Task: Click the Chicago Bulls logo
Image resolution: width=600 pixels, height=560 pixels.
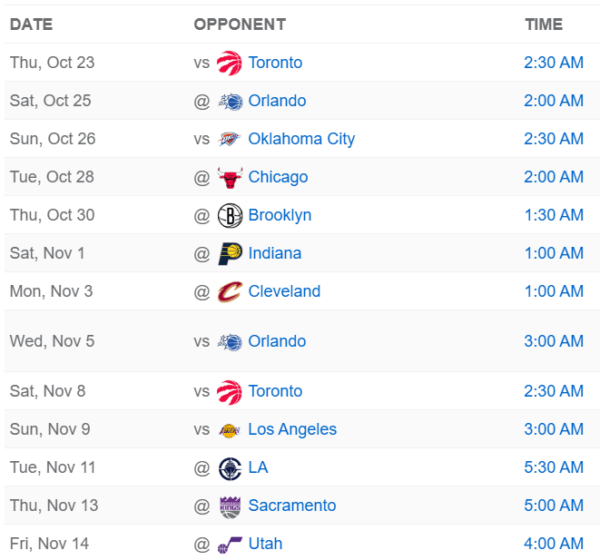Action: (230, 177)
